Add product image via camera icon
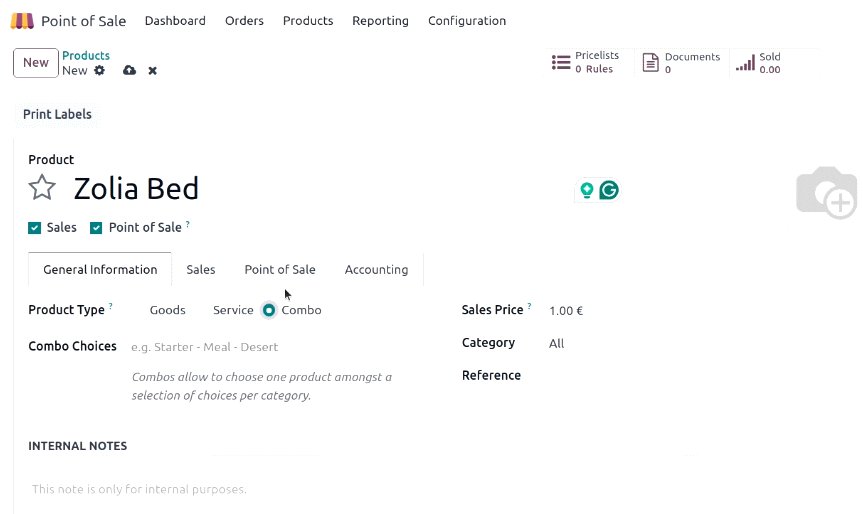This screenshot has height=514, width=863. [827, 192]
